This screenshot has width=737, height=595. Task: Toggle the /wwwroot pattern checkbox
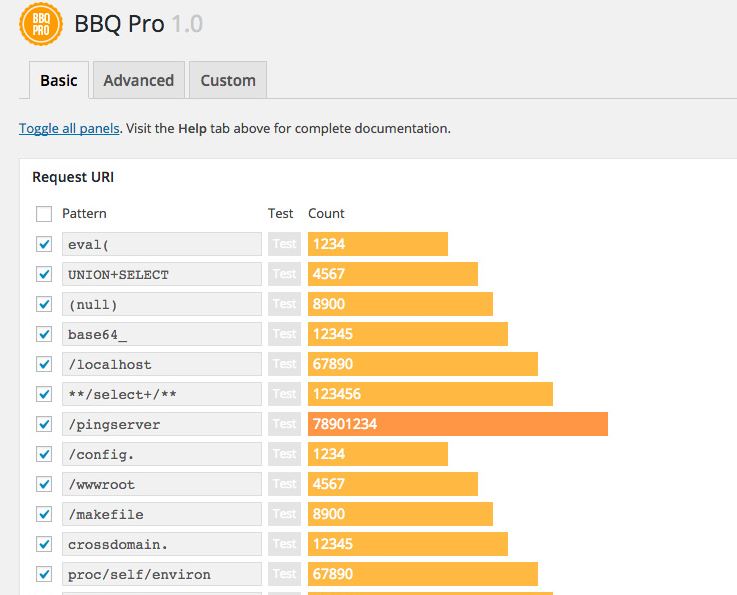44,484
